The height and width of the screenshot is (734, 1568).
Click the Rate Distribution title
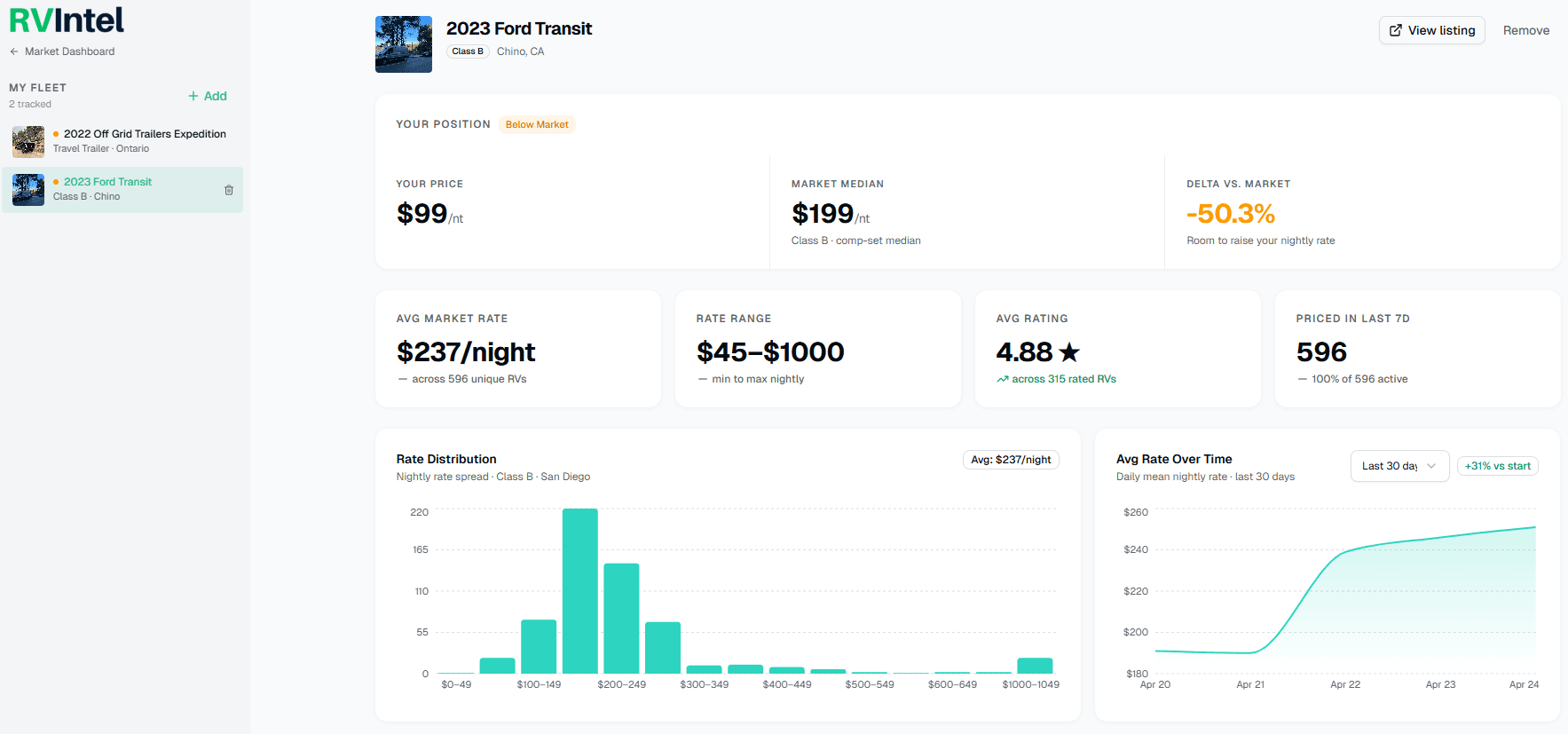(x=446, y=459)
